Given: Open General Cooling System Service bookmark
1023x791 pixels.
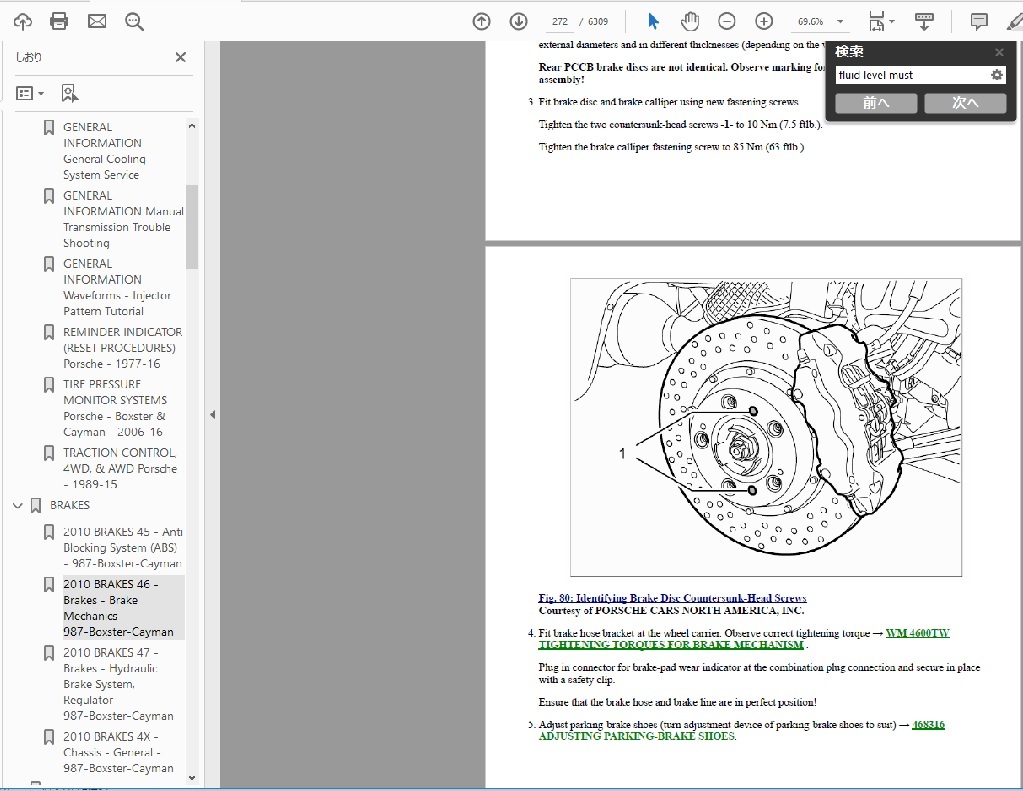Looking at the screenshot, I should coord(104,151).
